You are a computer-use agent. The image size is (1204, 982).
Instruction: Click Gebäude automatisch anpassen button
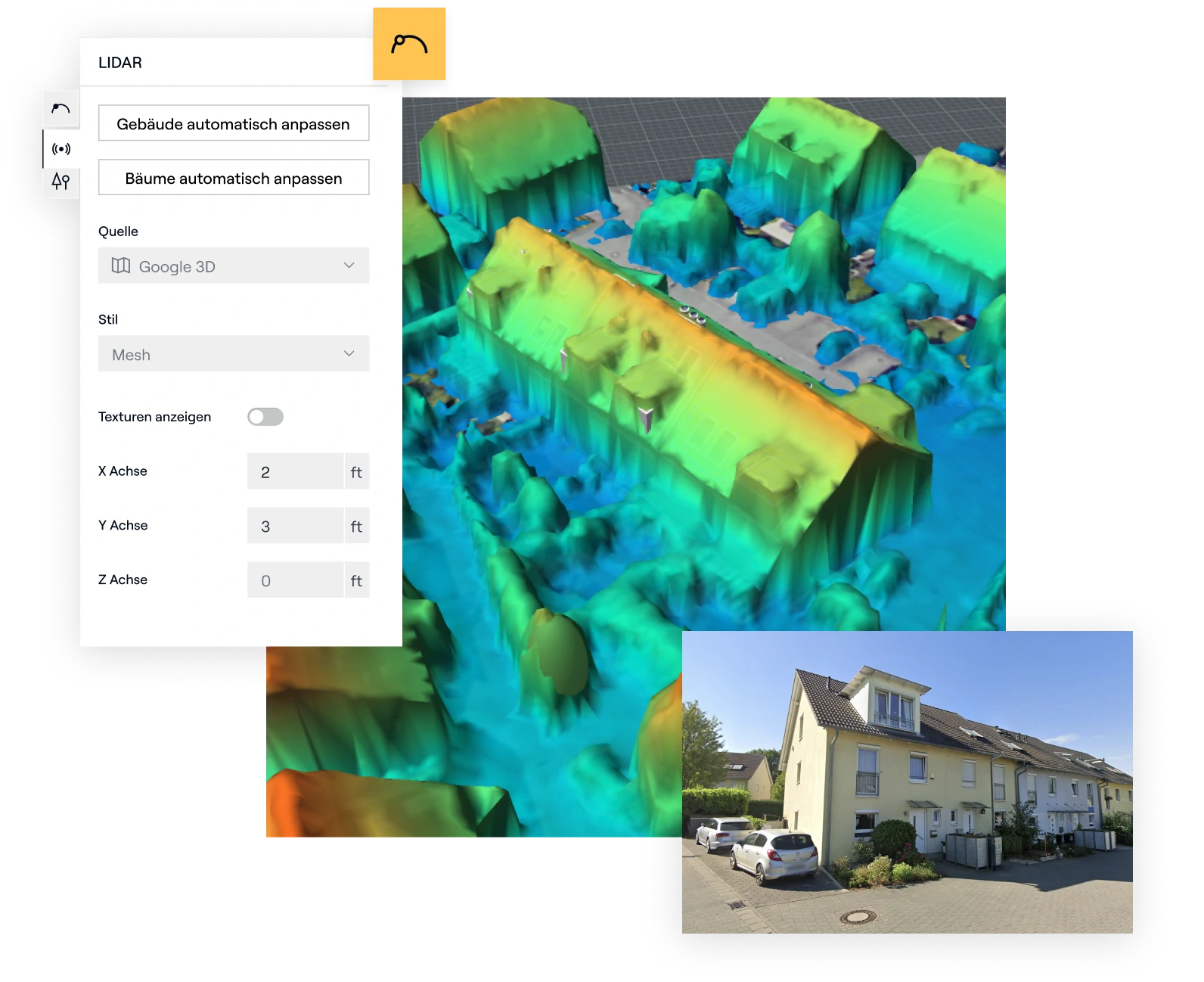[x=234, y=123]
